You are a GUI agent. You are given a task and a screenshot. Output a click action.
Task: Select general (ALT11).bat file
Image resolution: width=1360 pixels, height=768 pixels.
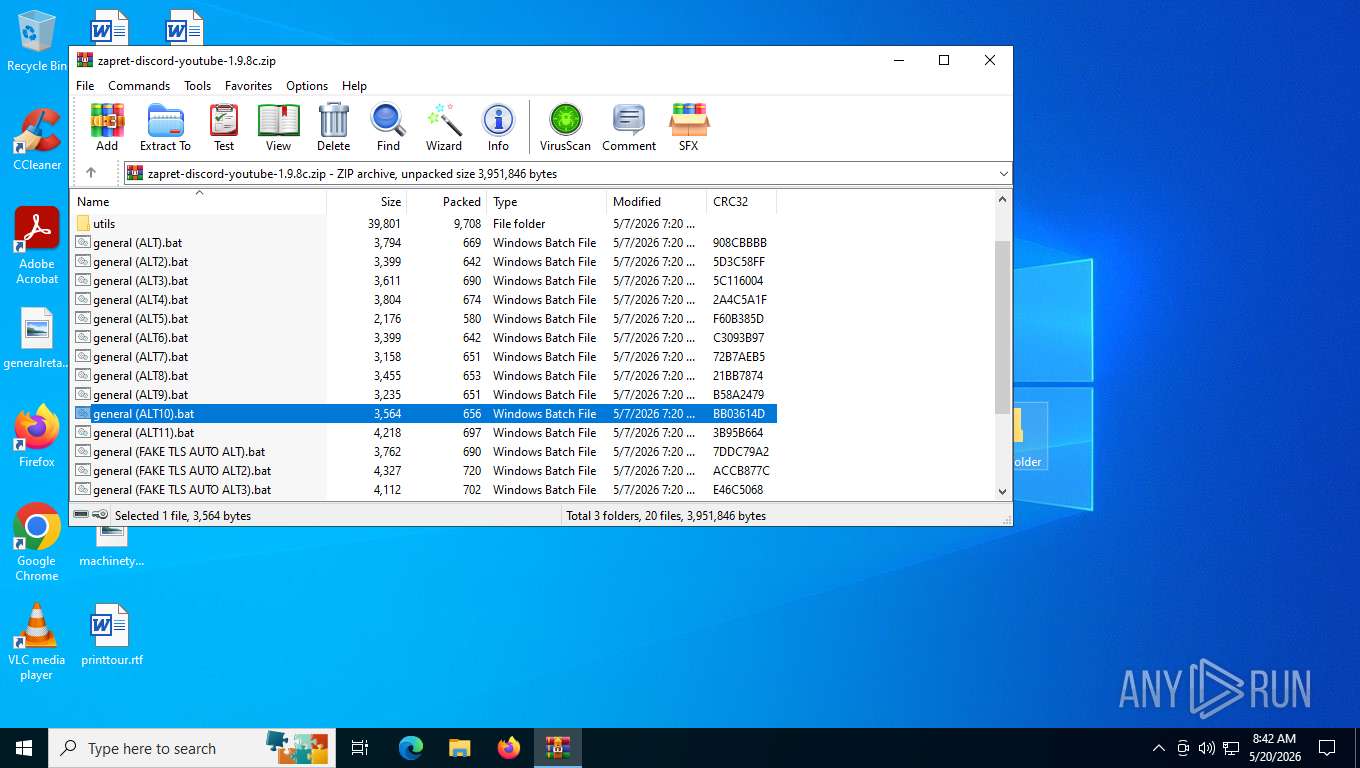[x=423, y=433]
